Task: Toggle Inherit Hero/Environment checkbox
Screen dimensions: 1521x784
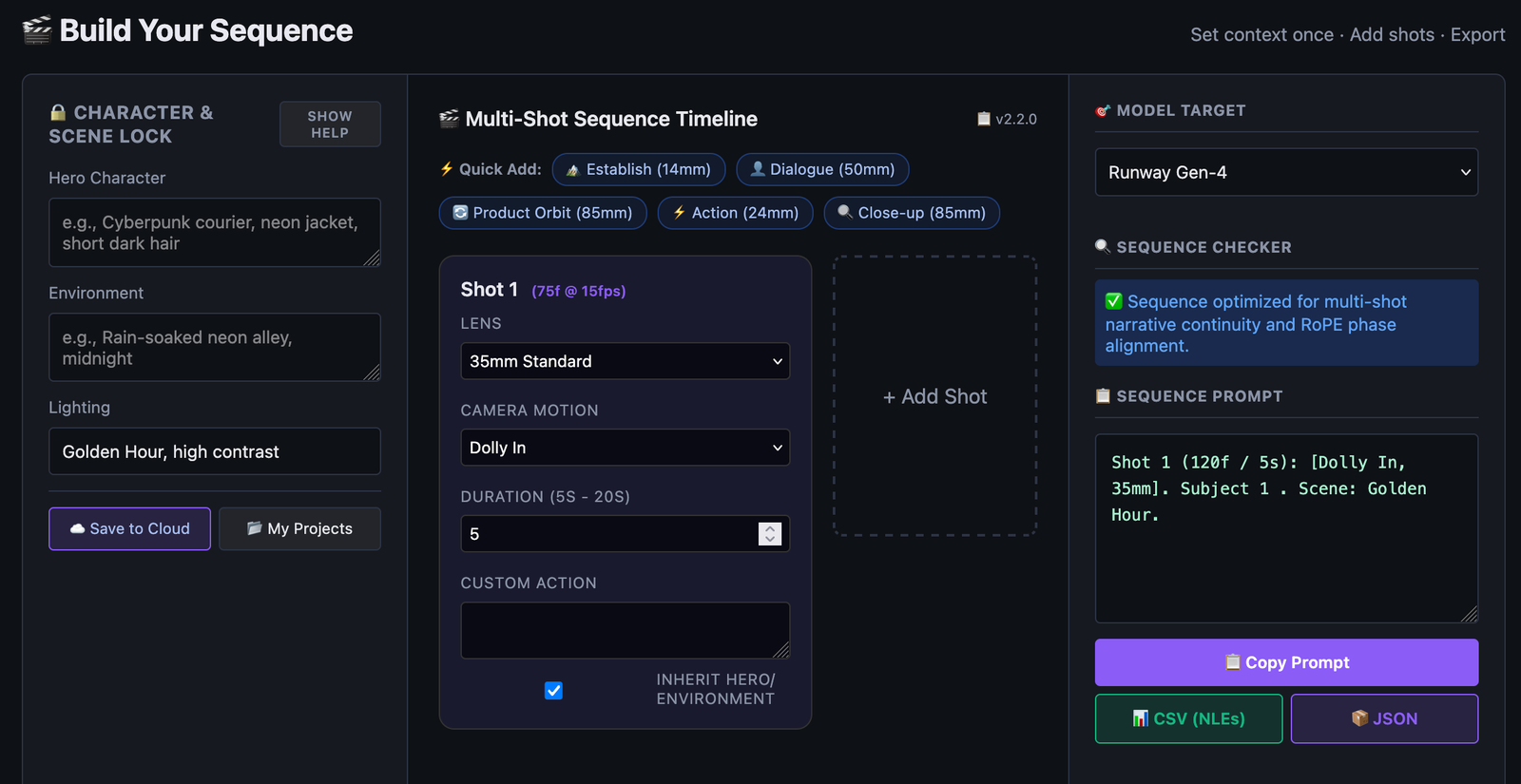Action: [x=553, y=691]
